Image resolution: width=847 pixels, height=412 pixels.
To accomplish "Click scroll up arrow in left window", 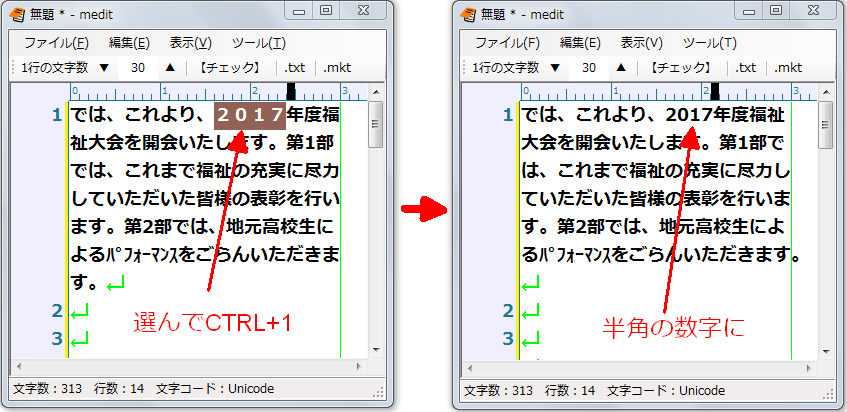I will pyautogui.click(x=376, y=91).
